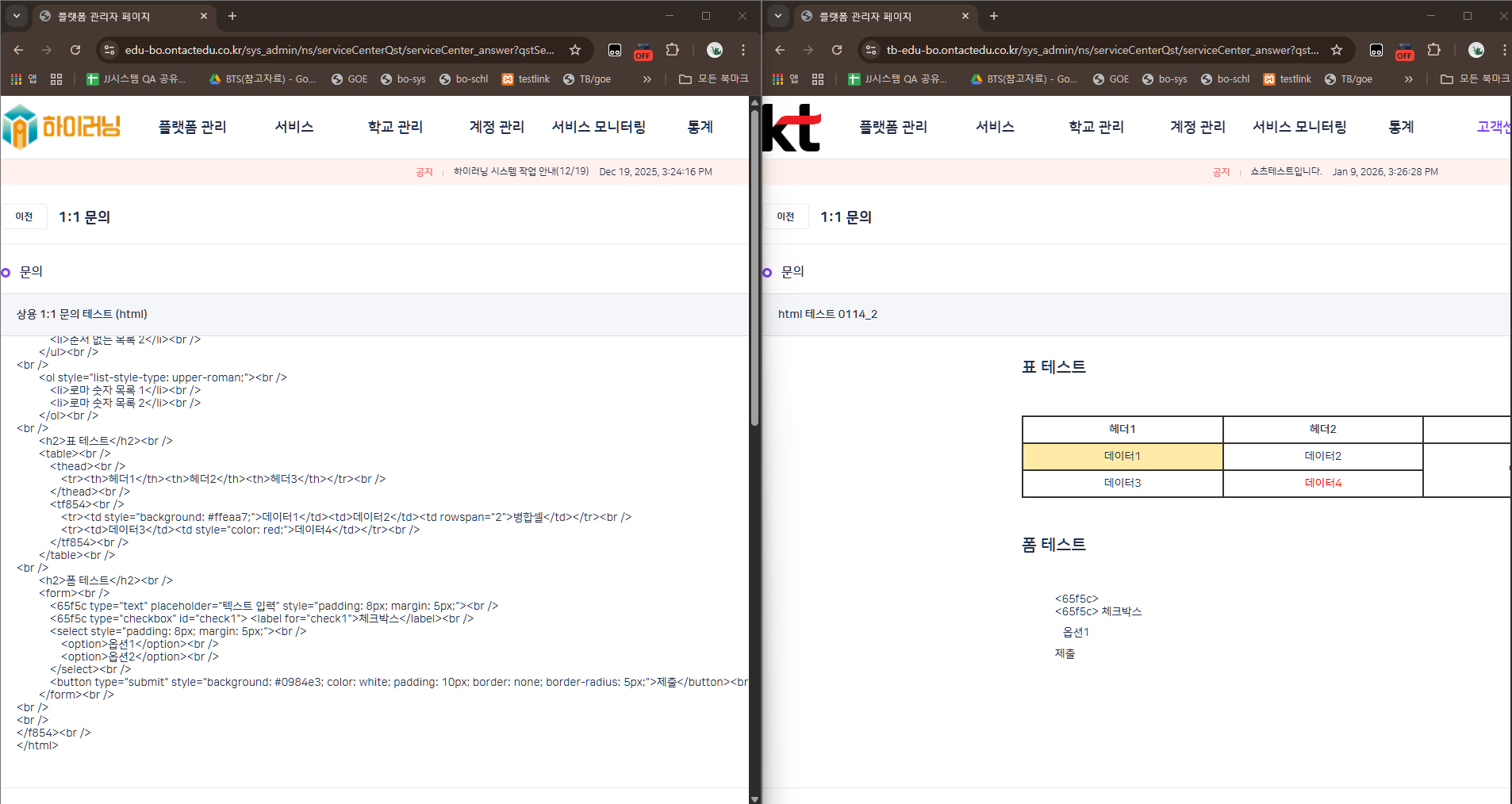Open the 학교 관리 menu on the kt site
Screen dimensions: 1512x804
tap(1096, 127)
